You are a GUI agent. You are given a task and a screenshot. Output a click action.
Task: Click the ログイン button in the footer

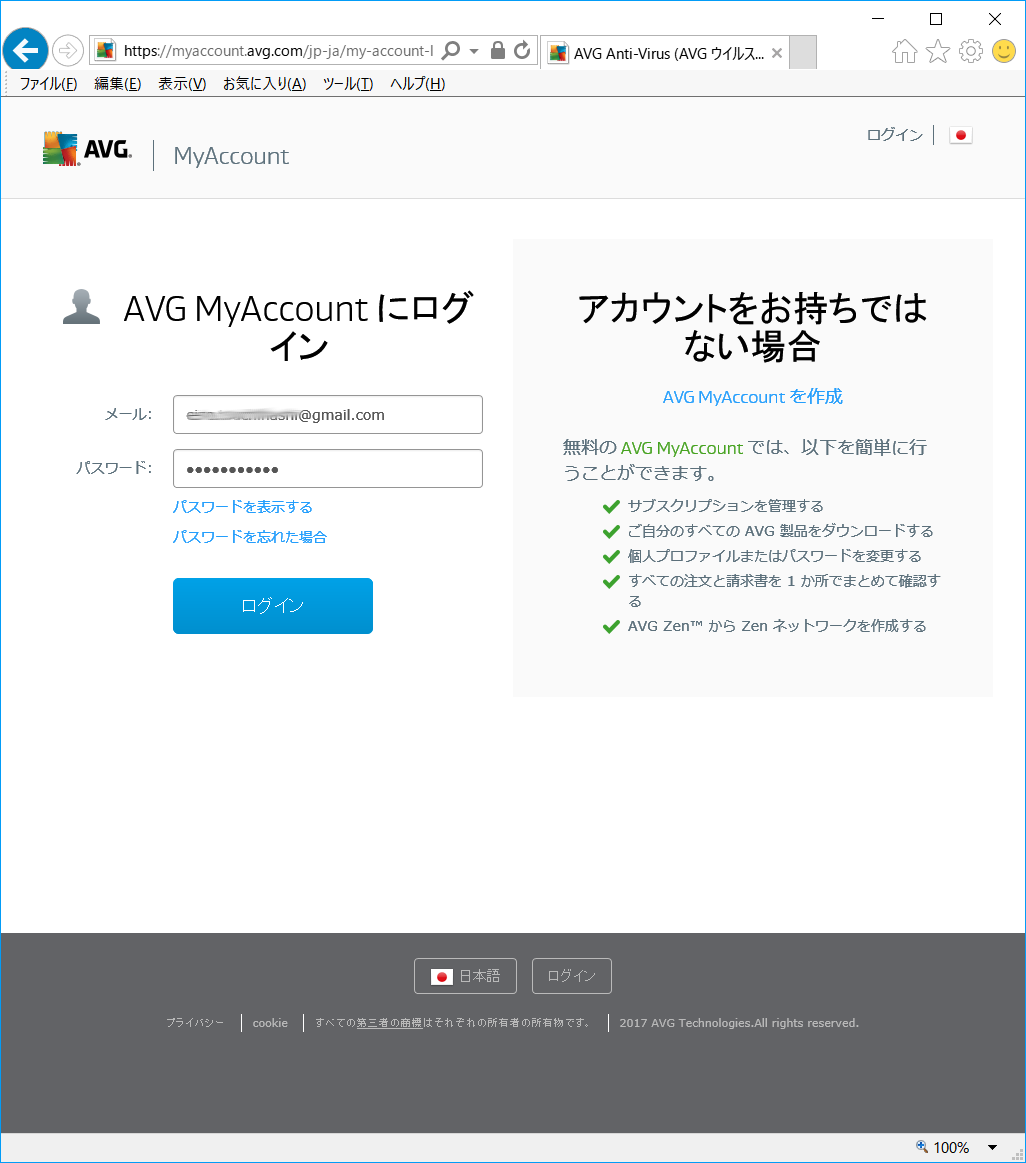coord(572,976)
